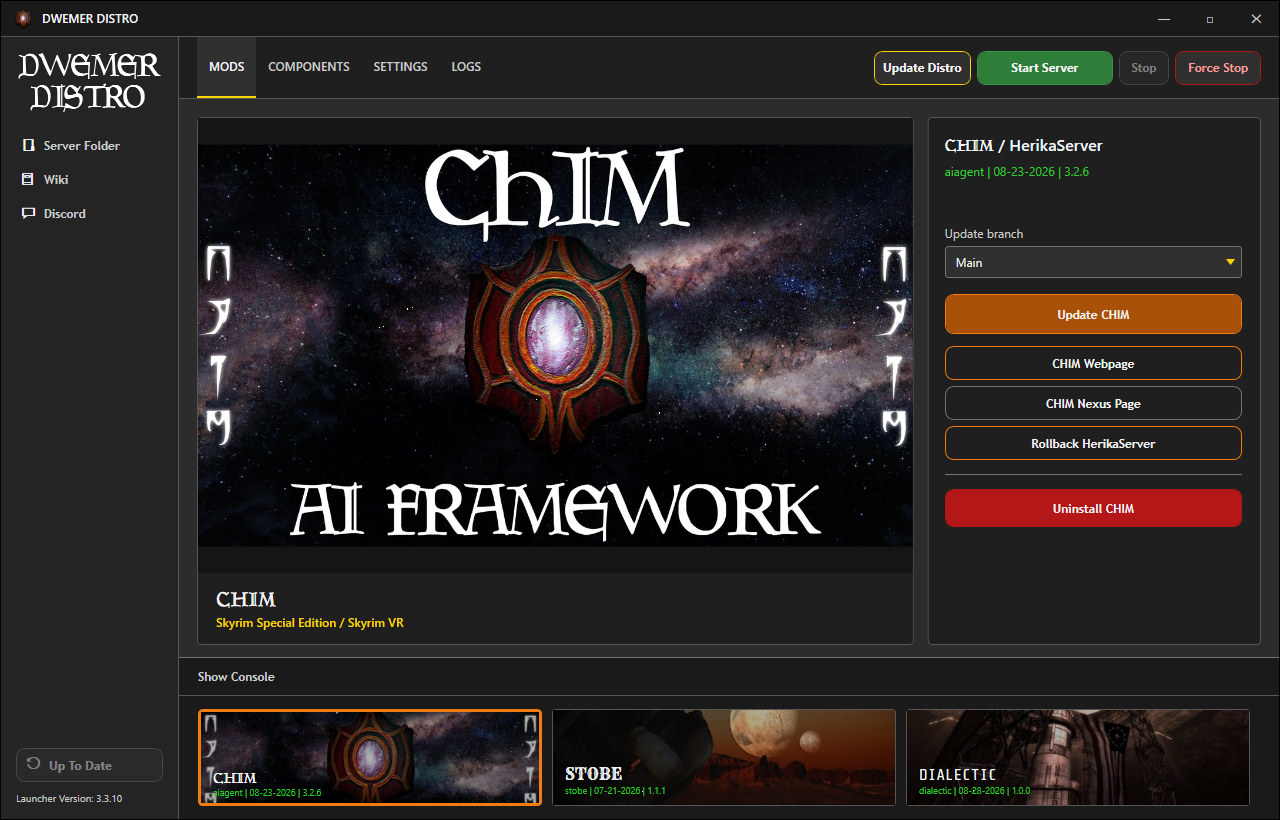This screenshot has height=820, width=1280.
Task: Click the Dwemer Distro title bar app icon
Action: click(23, 18)
